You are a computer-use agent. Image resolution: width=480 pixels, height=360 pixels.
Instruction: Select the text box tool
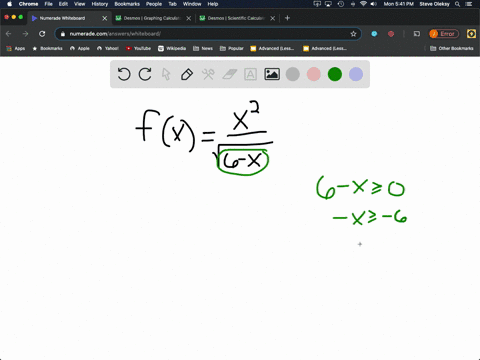click(x=250, y=74)
